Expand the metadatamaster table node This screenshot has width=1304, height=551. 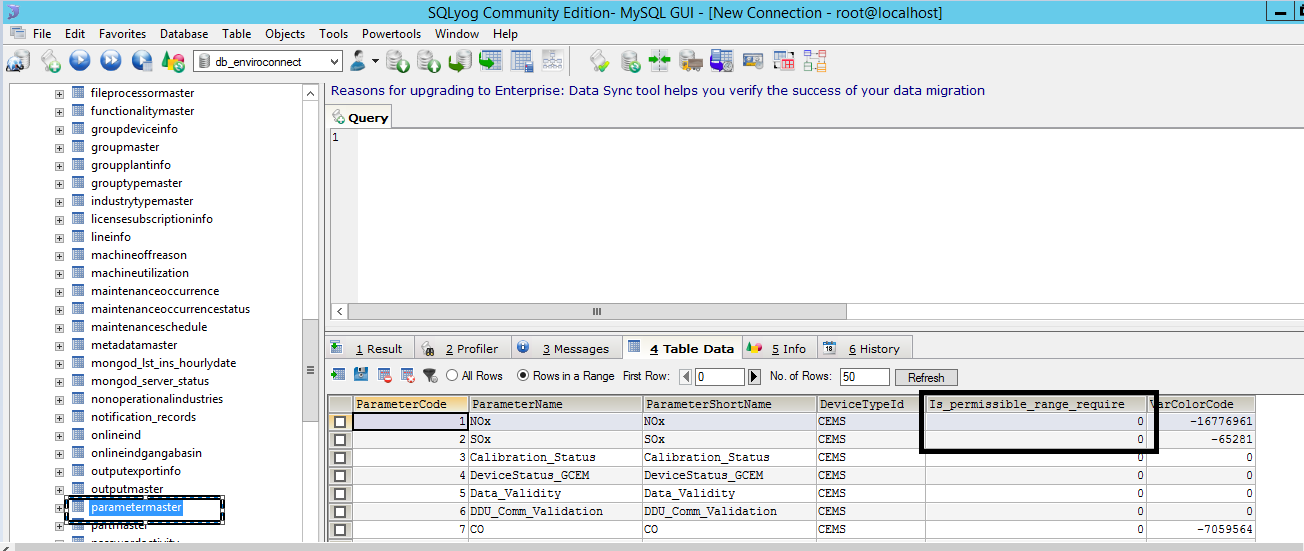click(x=59, y=345)
